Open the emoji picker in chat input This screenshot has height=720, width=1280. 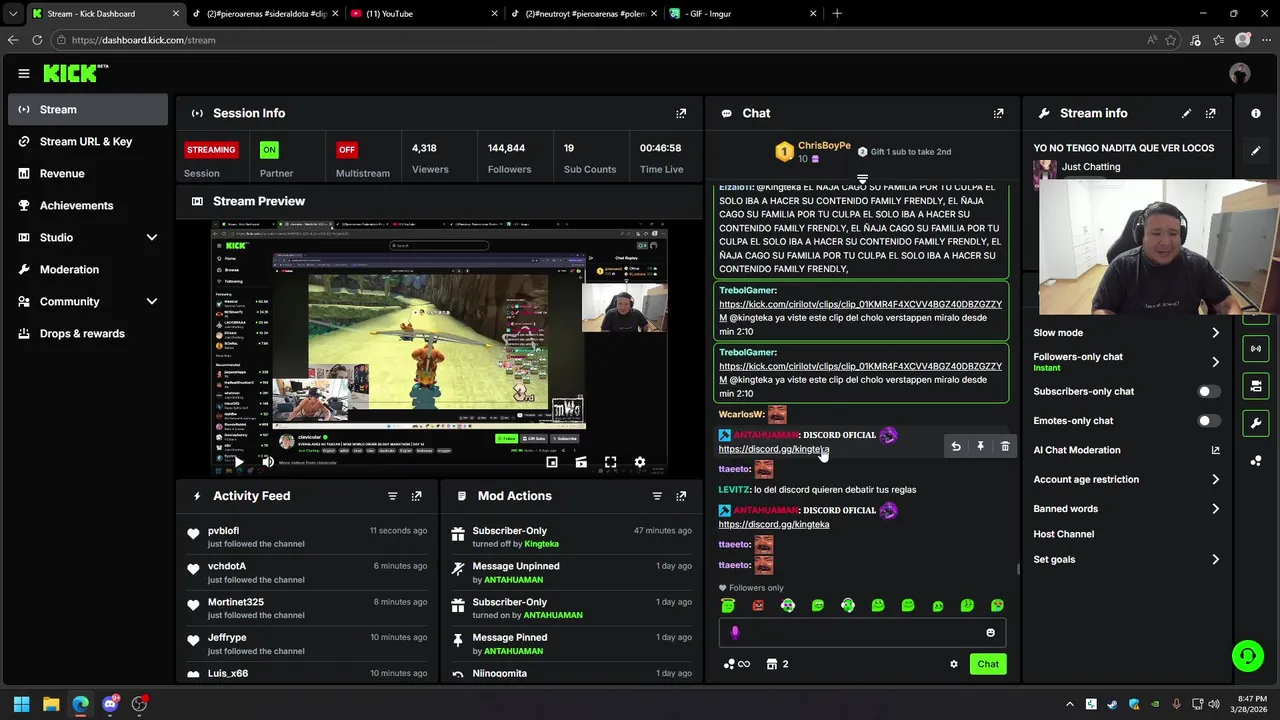[x=991, y=632]
